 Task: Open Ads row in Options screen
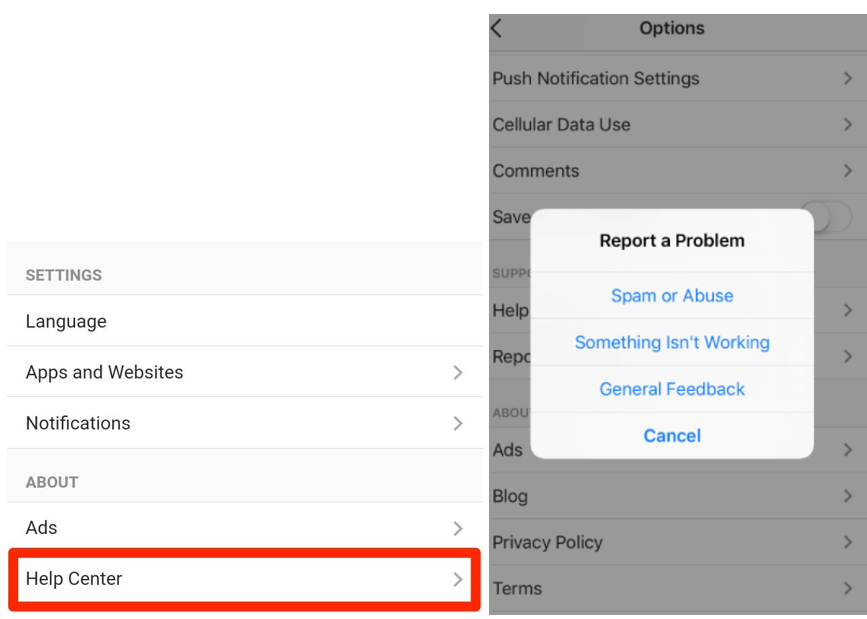point(678,449)
